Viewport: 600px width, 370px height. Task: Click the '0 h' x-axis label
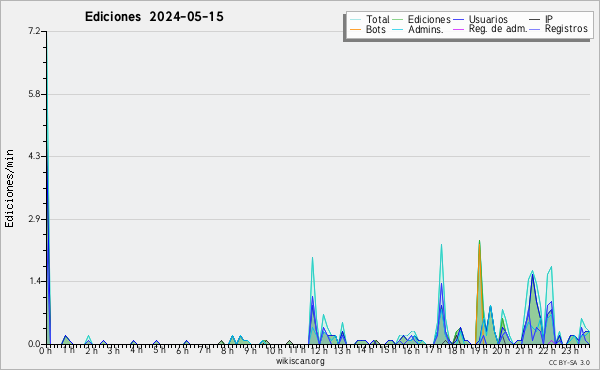[46, 351]
